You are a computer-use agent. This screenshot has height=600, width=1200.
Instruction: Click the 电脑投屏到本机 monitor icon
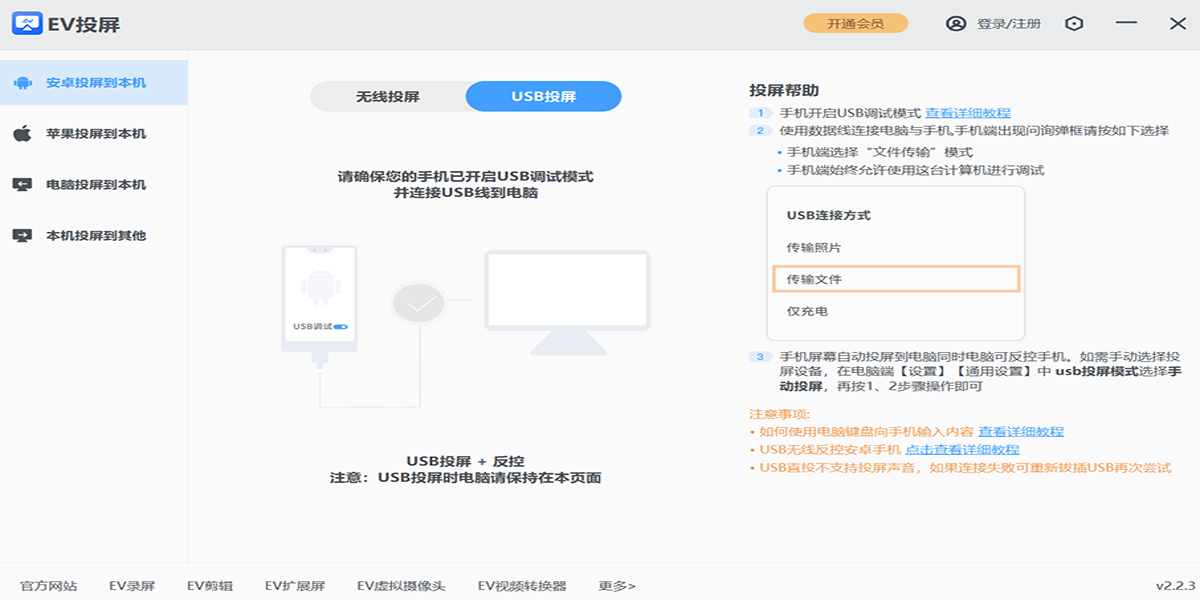pyautogui.click(x=22, y=185)
